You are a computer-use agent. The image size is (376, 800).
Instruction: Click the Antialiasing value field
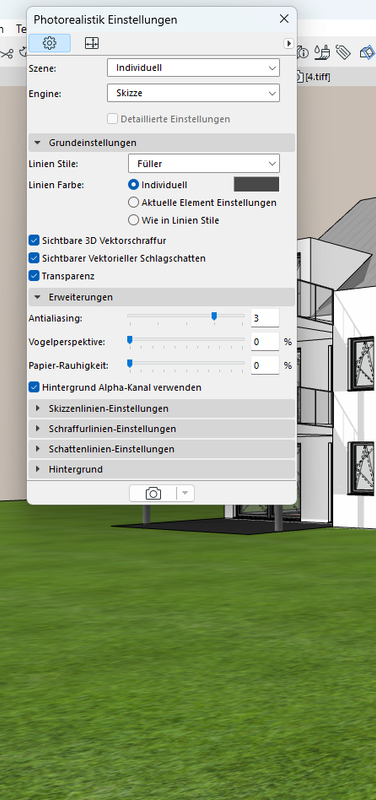(x=265, y=318)
